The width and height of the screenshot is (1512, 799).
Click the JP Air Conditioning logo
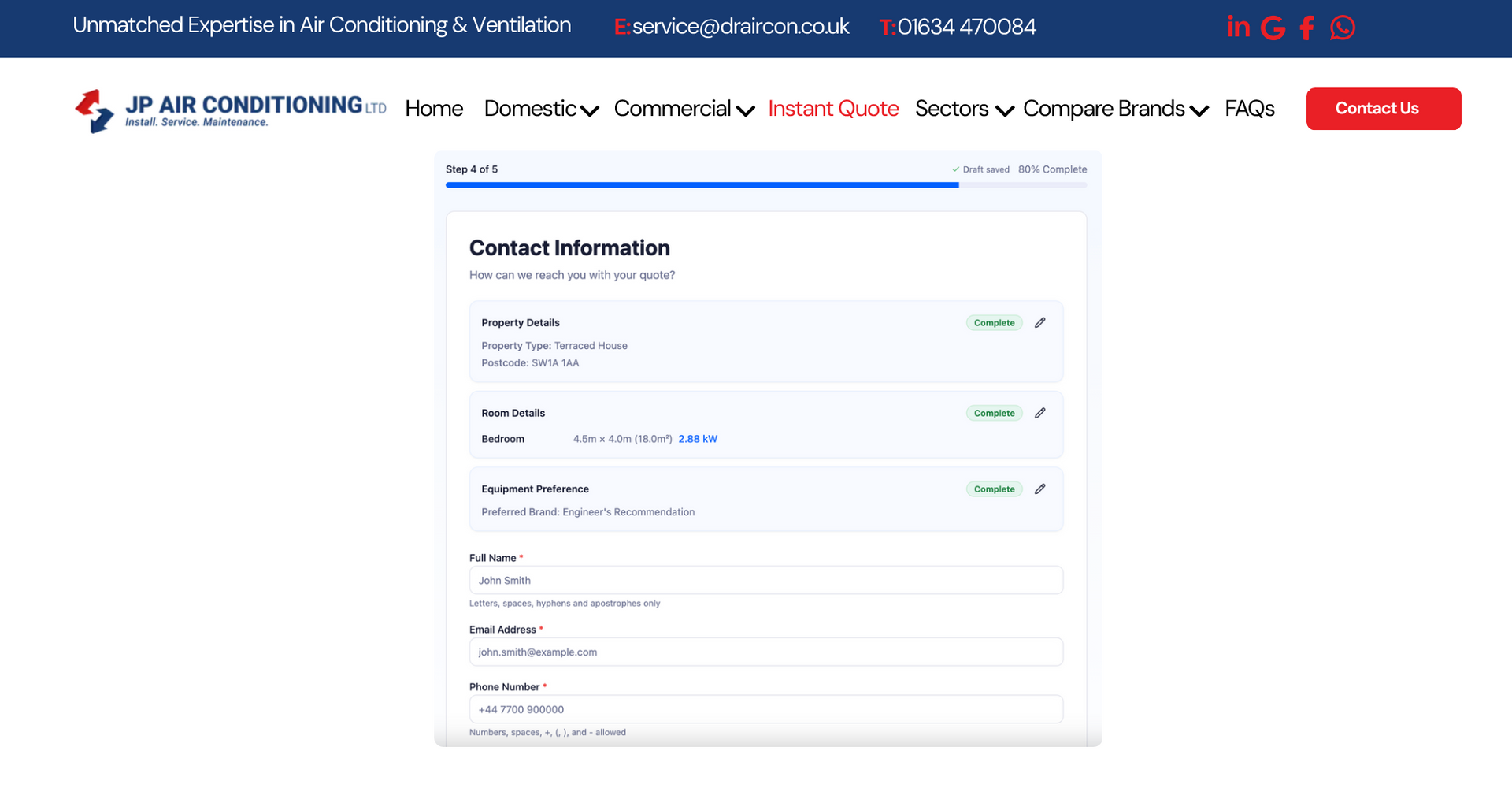(x=230, y=110)
